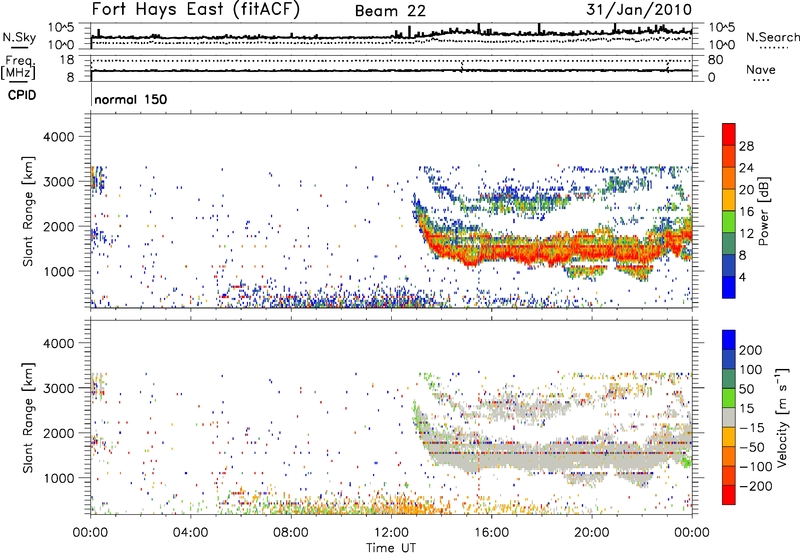Click the '-200' tick on Velocity colorbar
The height and width of the screenshot is (554, 800).
(755, 486)
